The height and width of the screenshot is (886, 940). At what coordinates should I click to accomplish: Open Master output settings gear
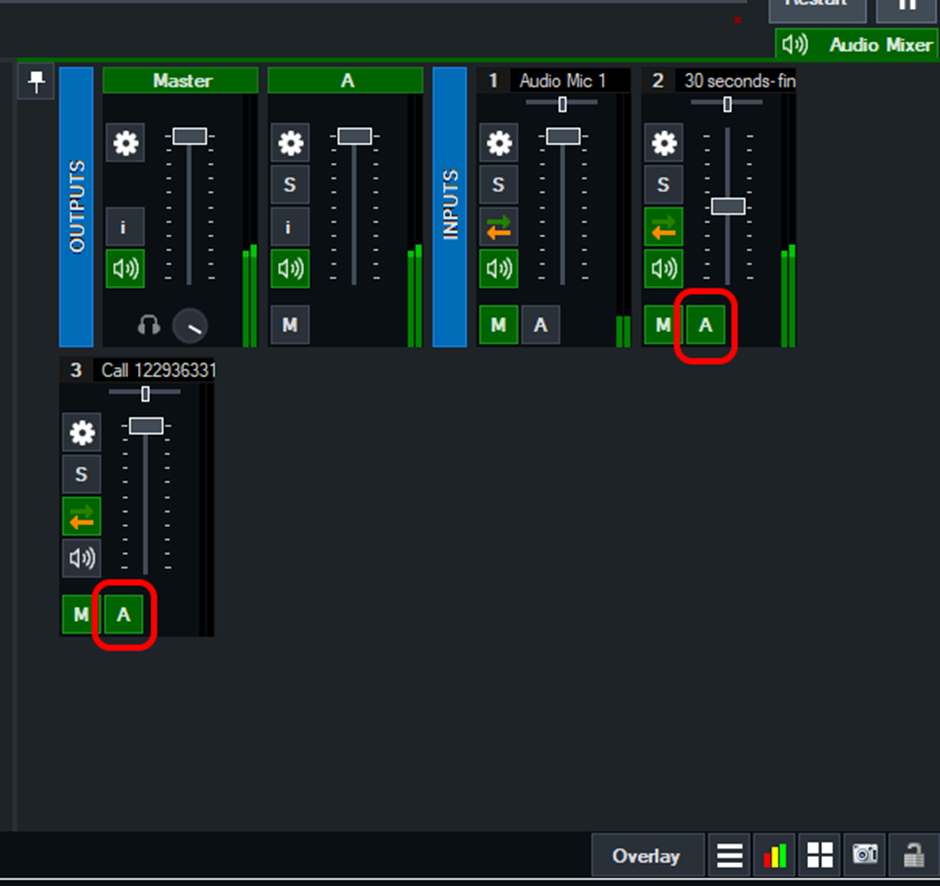point(125,144)
